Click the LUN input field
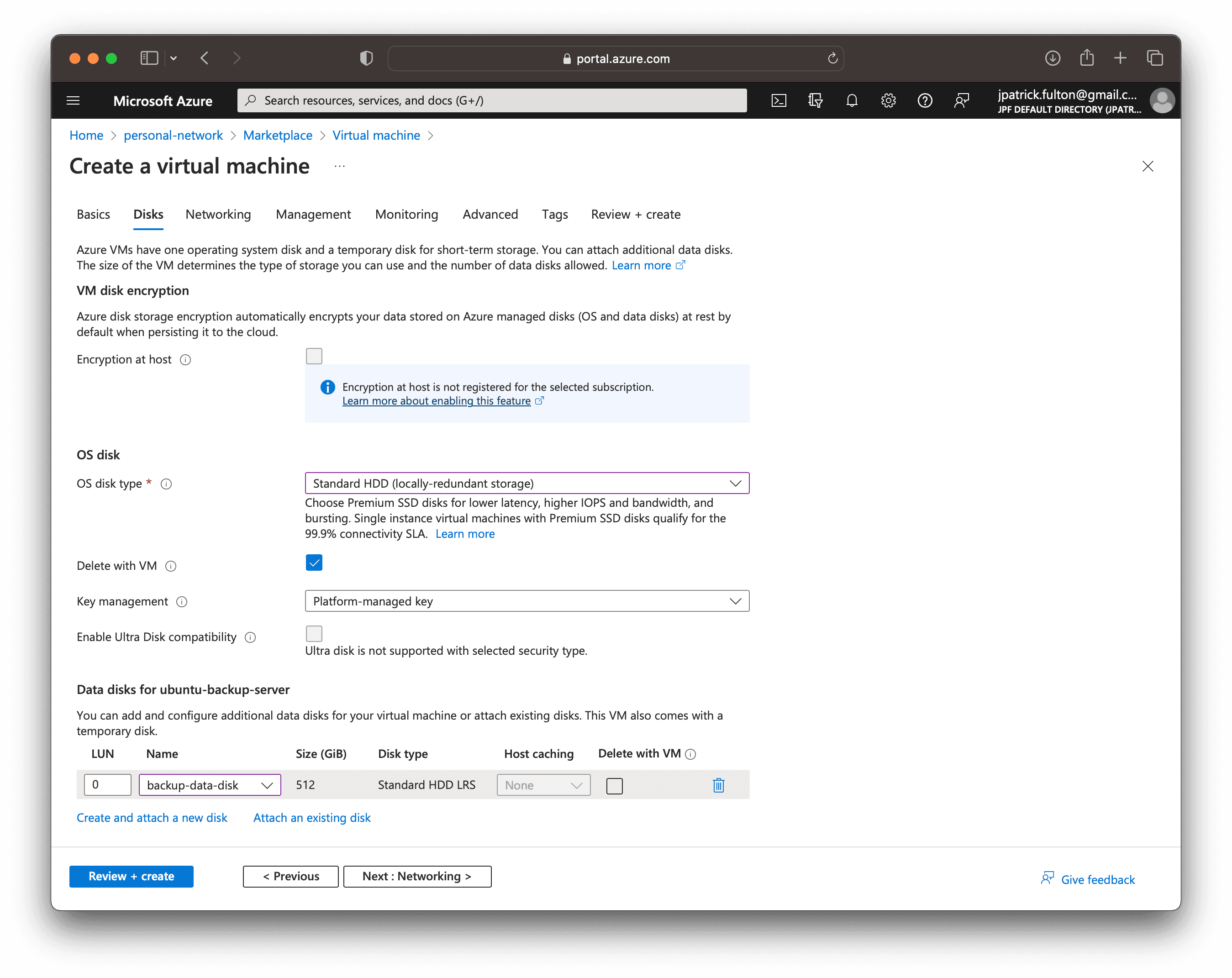 coord(107,785)
